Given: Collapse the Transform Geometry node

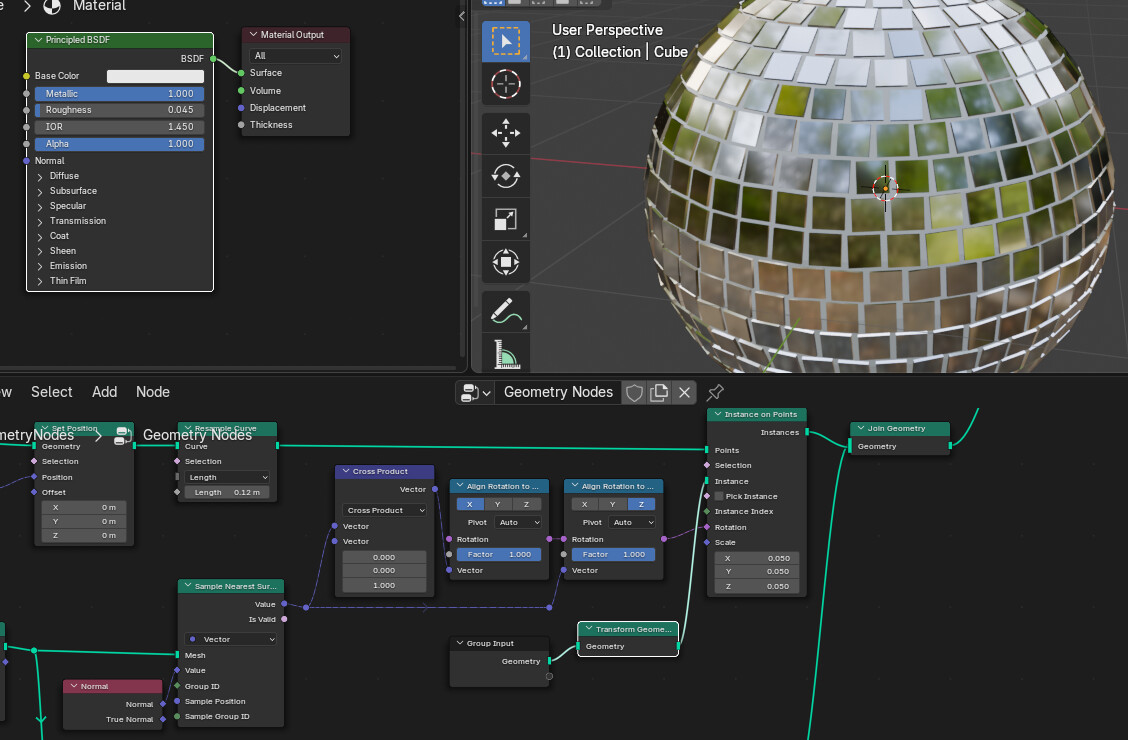Looking at the screenshot, I should (588, 629).
